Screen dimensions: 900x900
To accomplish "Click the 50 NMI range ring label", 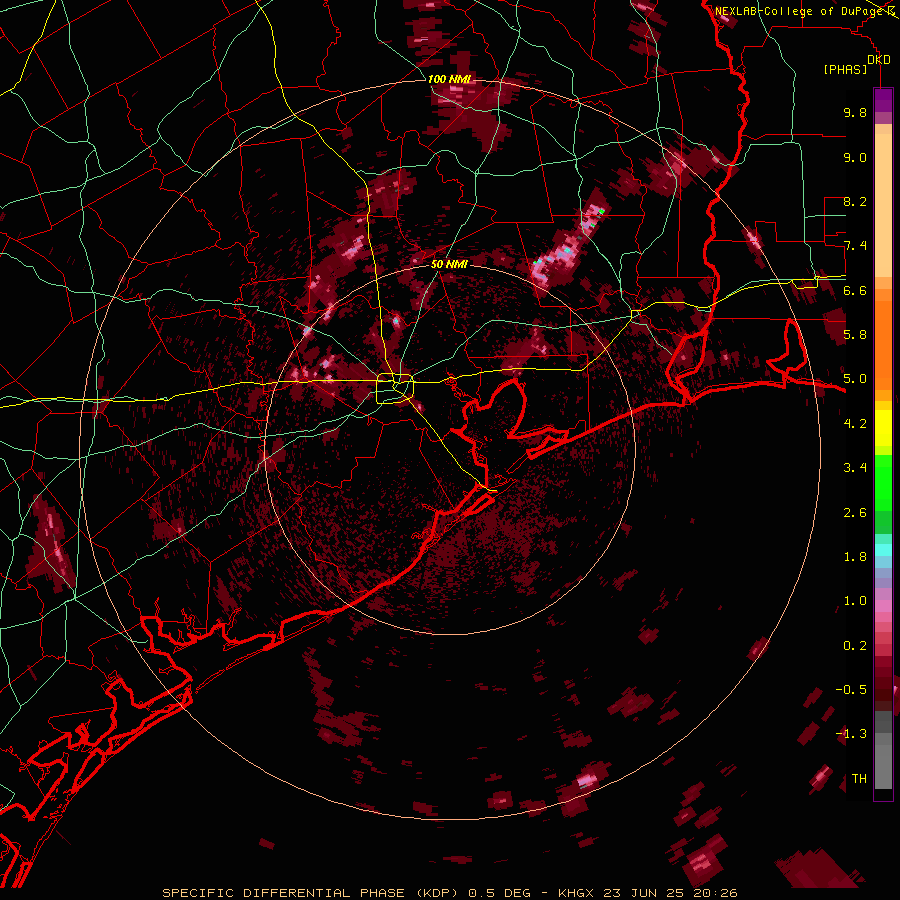I will 449,264.
